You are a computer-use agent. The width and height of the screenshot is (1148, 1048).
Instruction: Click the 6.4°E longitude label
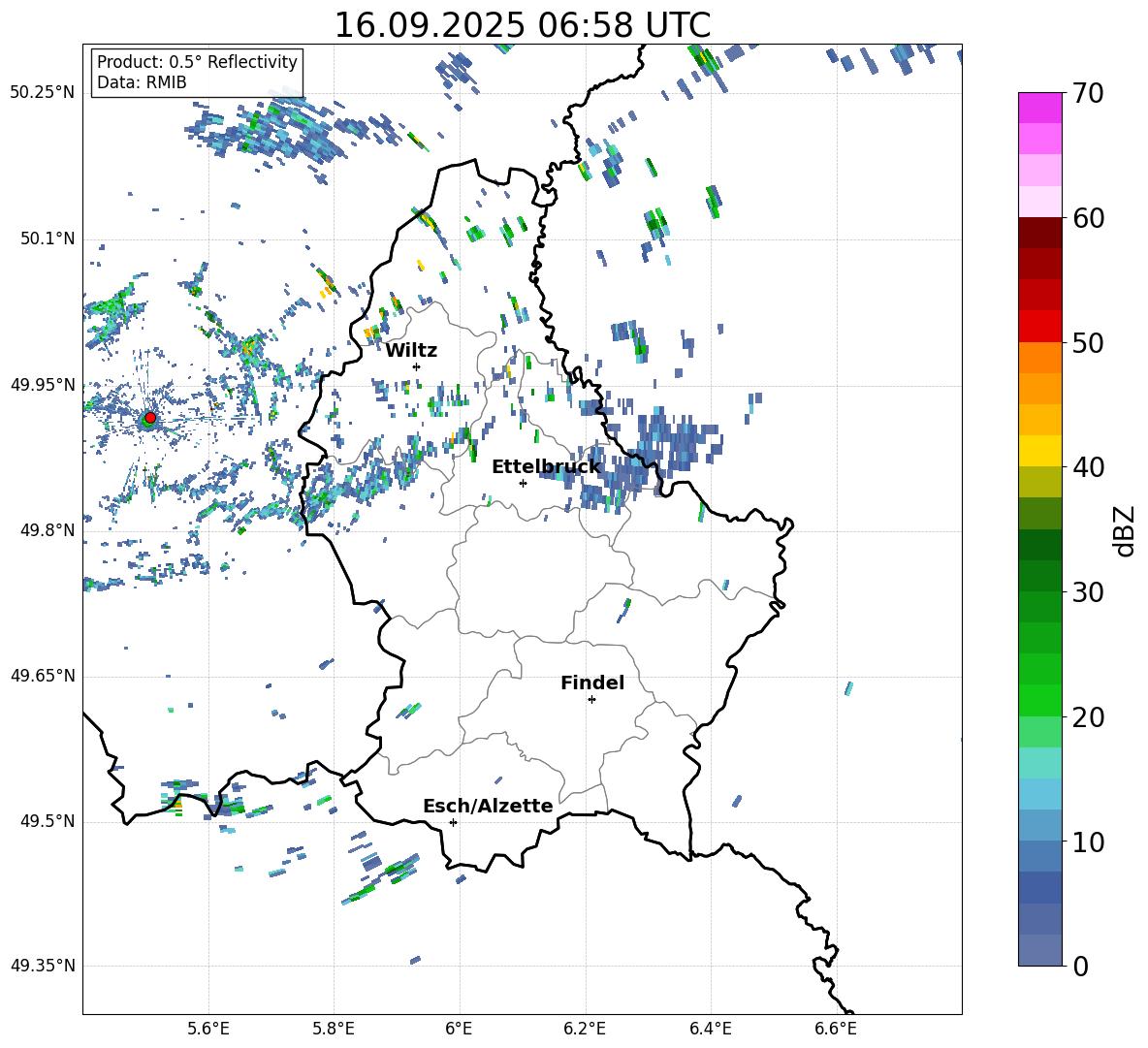pyautogui.click(x=710, y=1030)
